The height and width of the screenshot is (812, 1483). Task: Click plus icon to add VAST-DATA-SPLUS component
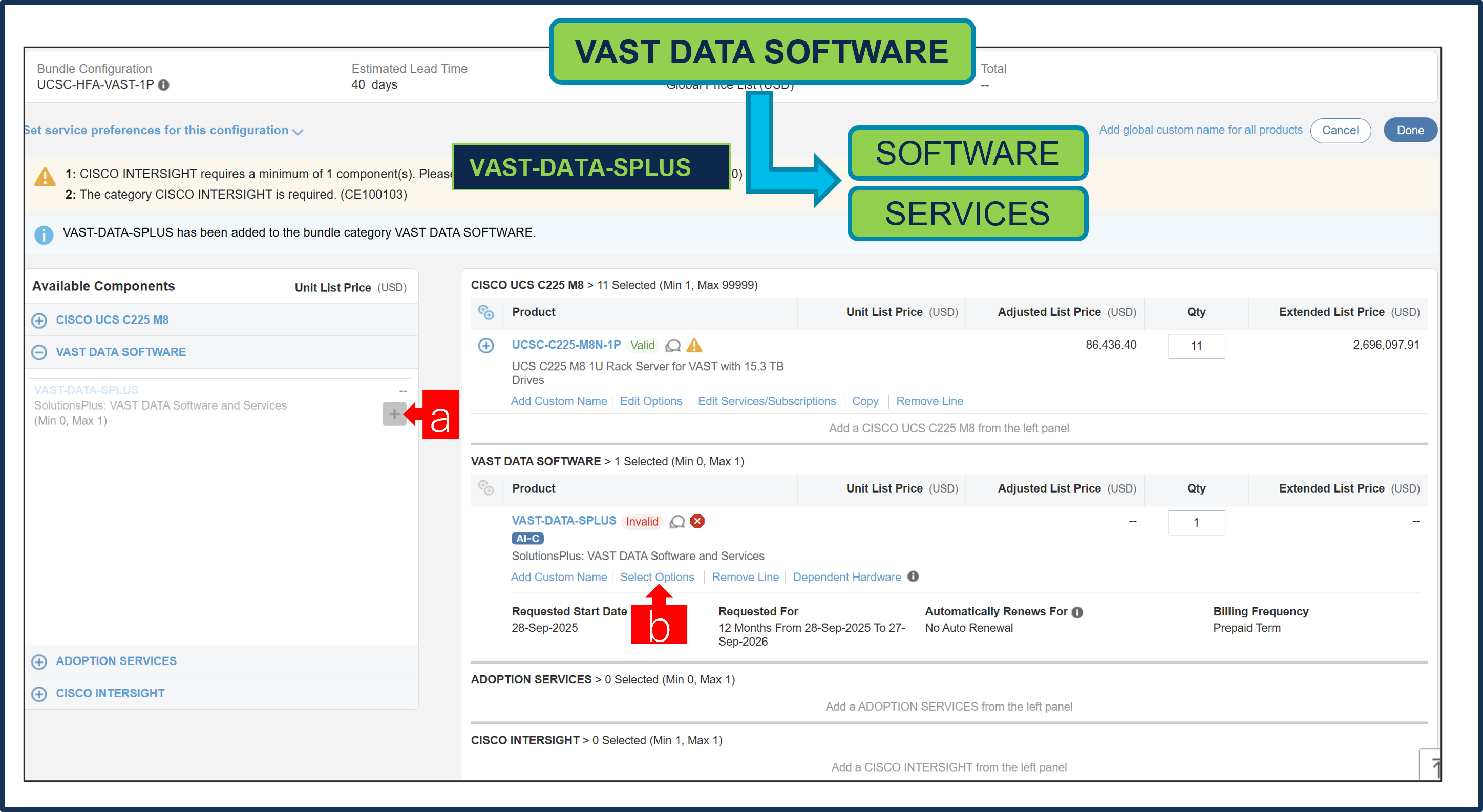coord(394,414)
